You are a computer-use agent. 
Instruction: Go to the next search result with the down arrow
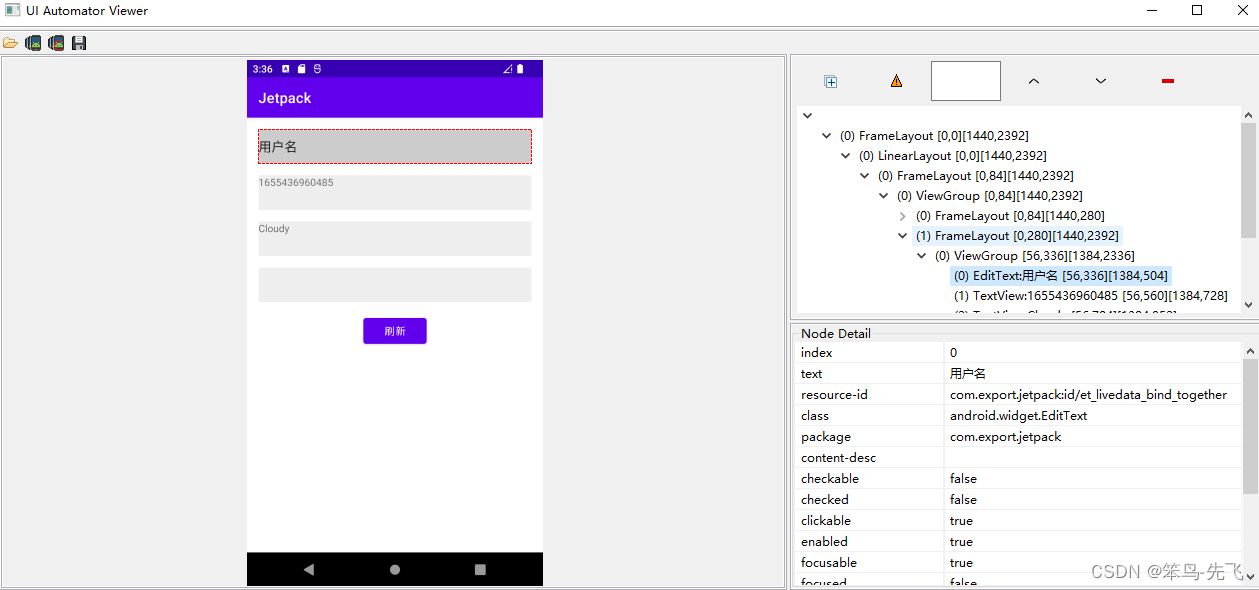click(x=1101, y=81)
